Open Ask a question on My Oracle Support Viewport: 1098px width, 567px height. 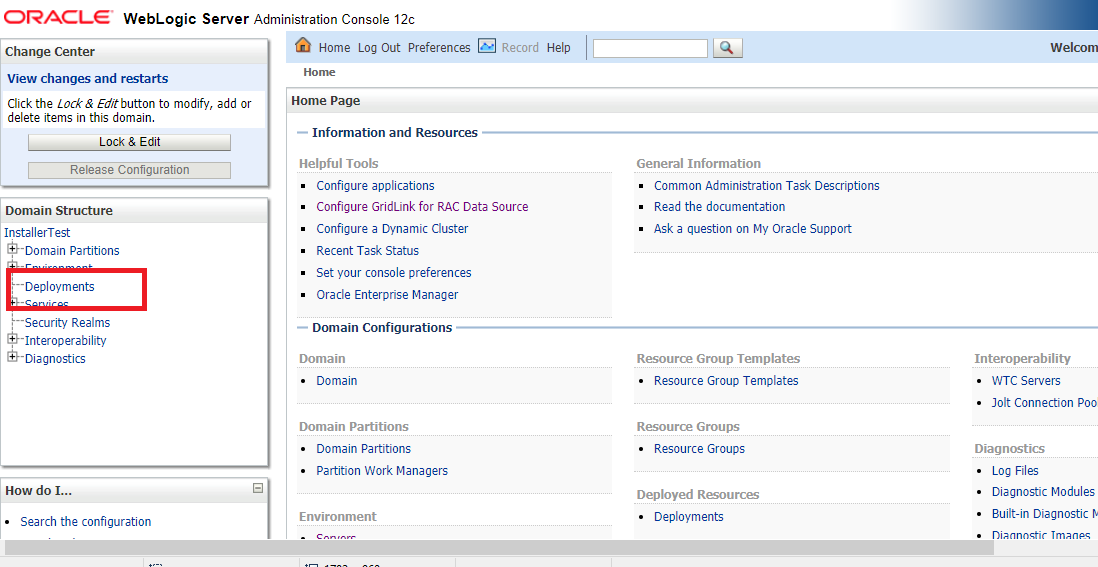pyautogui.click(x=753, y=229)
